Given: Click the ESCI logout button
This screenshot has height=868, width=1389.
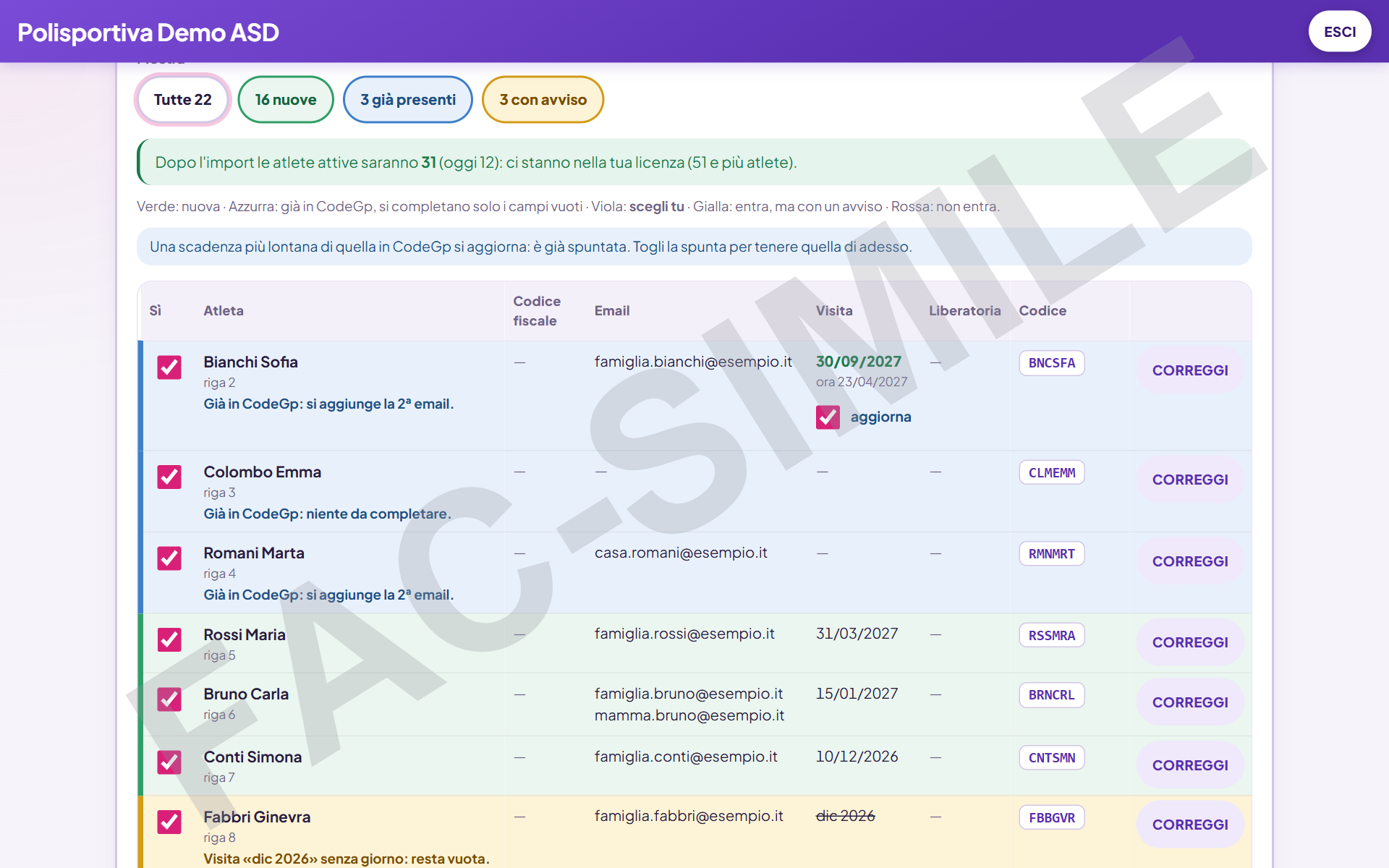Looking at the screenshot, I should (x=1340, y=32).
